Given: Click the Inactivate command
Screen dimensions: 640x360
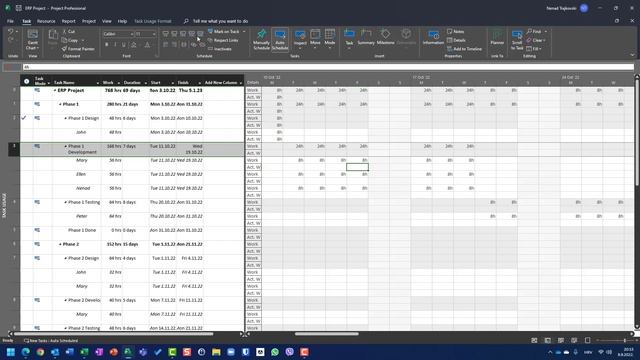Looking at the screenshot, I should (220, 49).
